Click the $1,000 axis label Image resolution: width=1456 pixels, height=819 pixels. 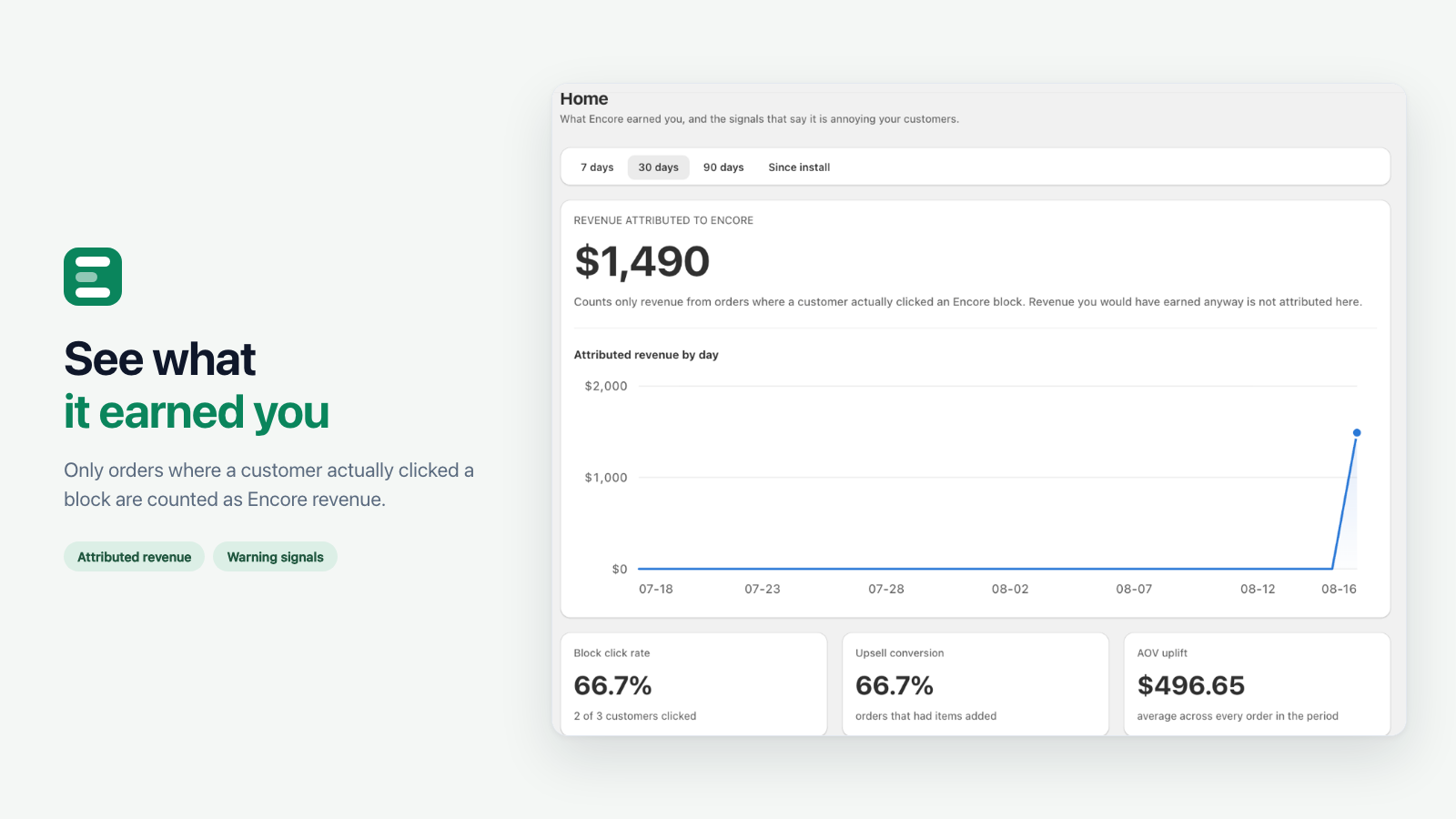(x=606, y=478)
